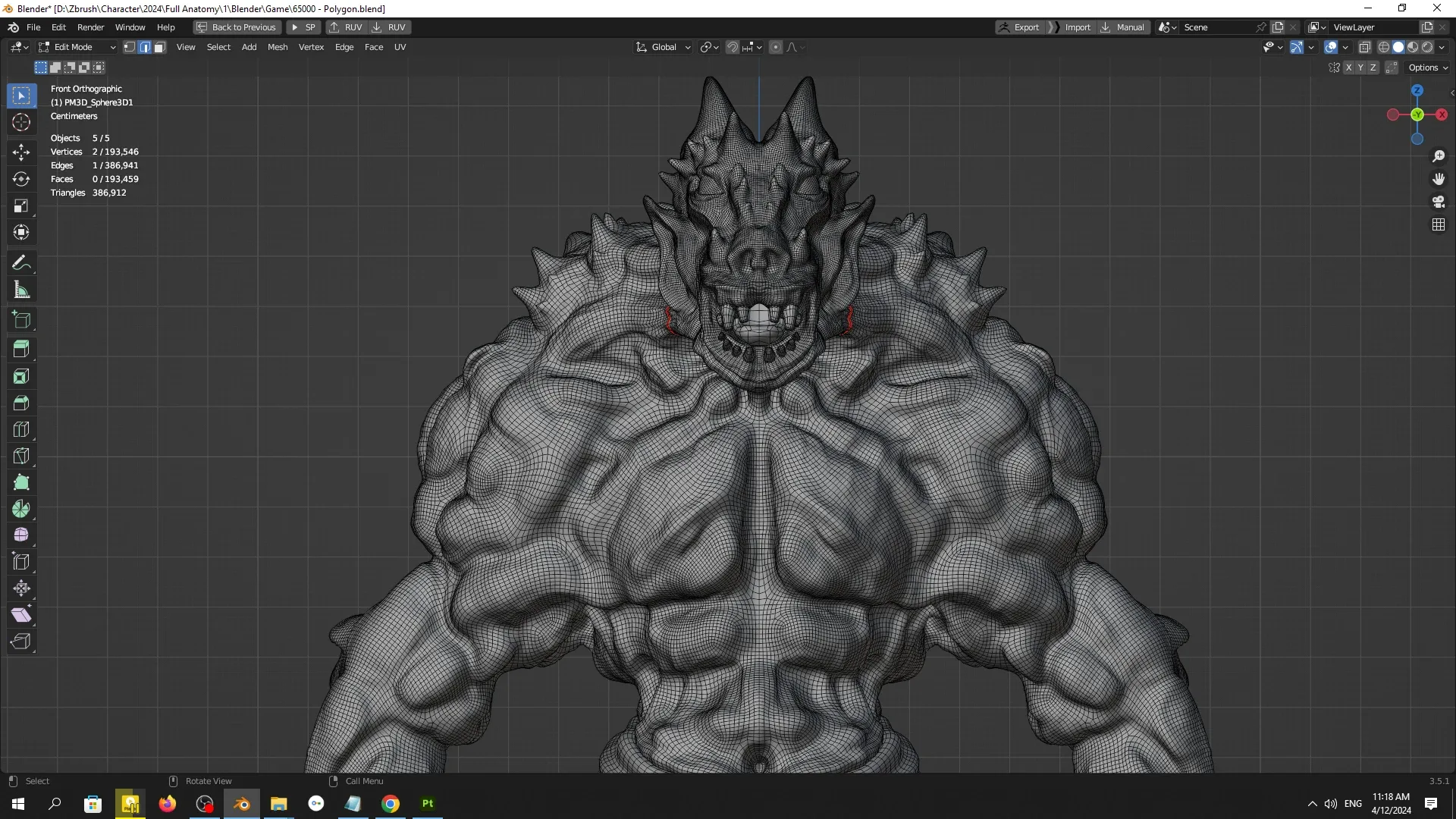The width and height of the screenshot is (1456, 819).
Task: Toggle Y axis mesh symmetry
Action: point(1360,67)
